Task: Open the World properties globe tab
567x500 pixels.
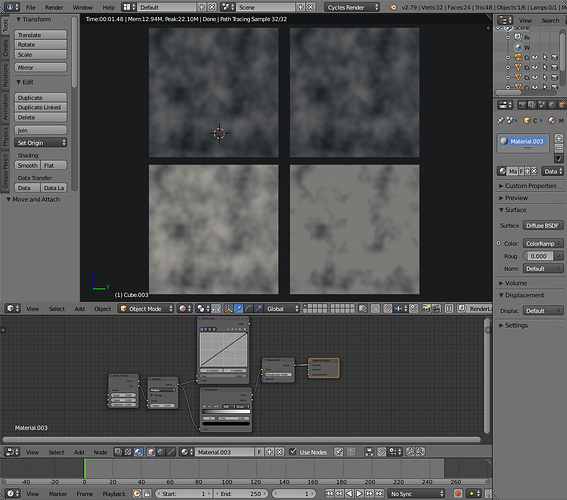Action: [552, 105]
